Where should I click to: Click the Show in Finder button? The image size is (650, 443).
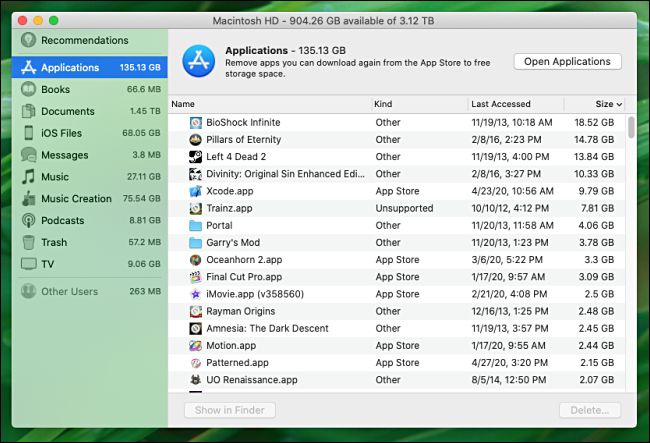[230, 410]
